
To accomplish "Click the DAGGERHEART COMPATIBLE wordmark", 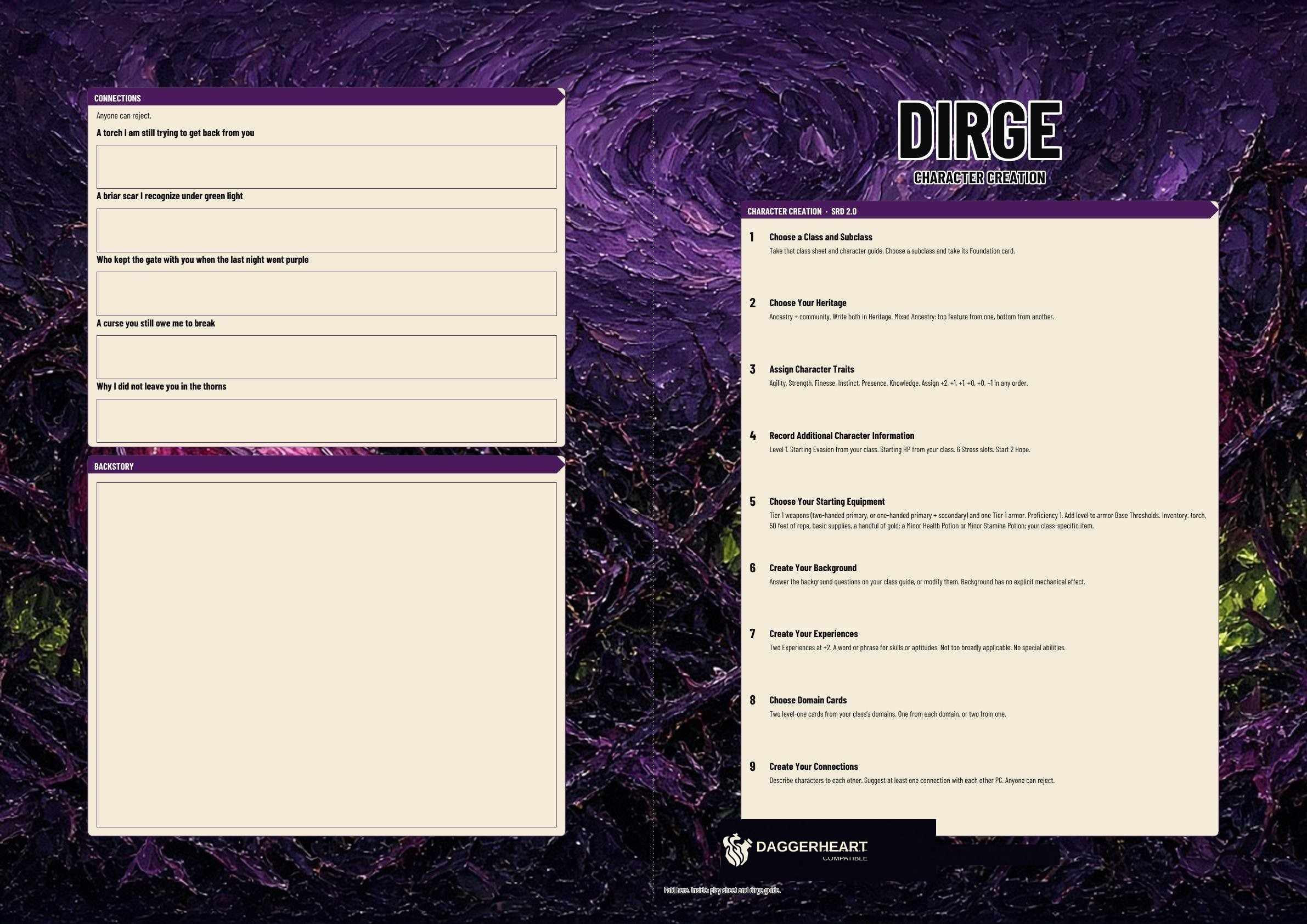I will coord(812,850).
